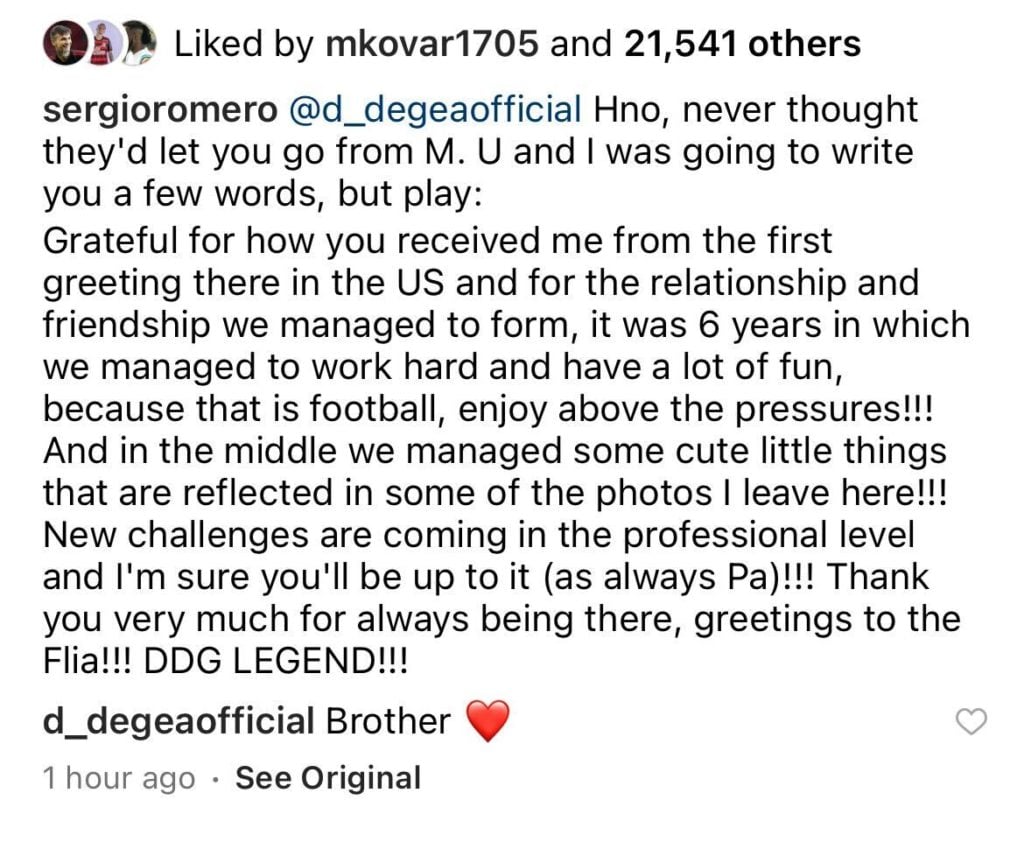This screenshot has height=856, width=1024.
Task: Click the New challenges are coming sentence
Action: 479,535
